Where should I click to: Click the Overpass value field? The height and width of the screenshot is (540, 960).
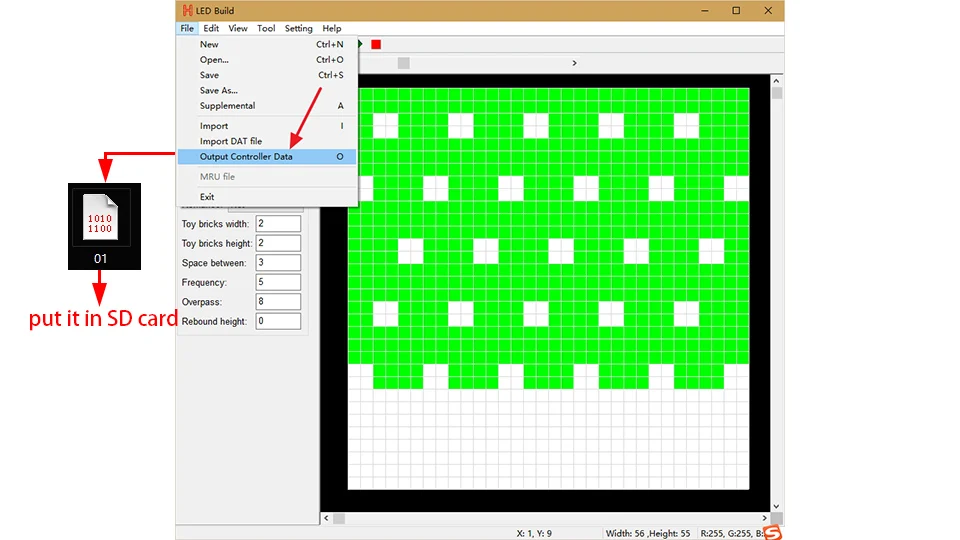[x=278, y=302]
